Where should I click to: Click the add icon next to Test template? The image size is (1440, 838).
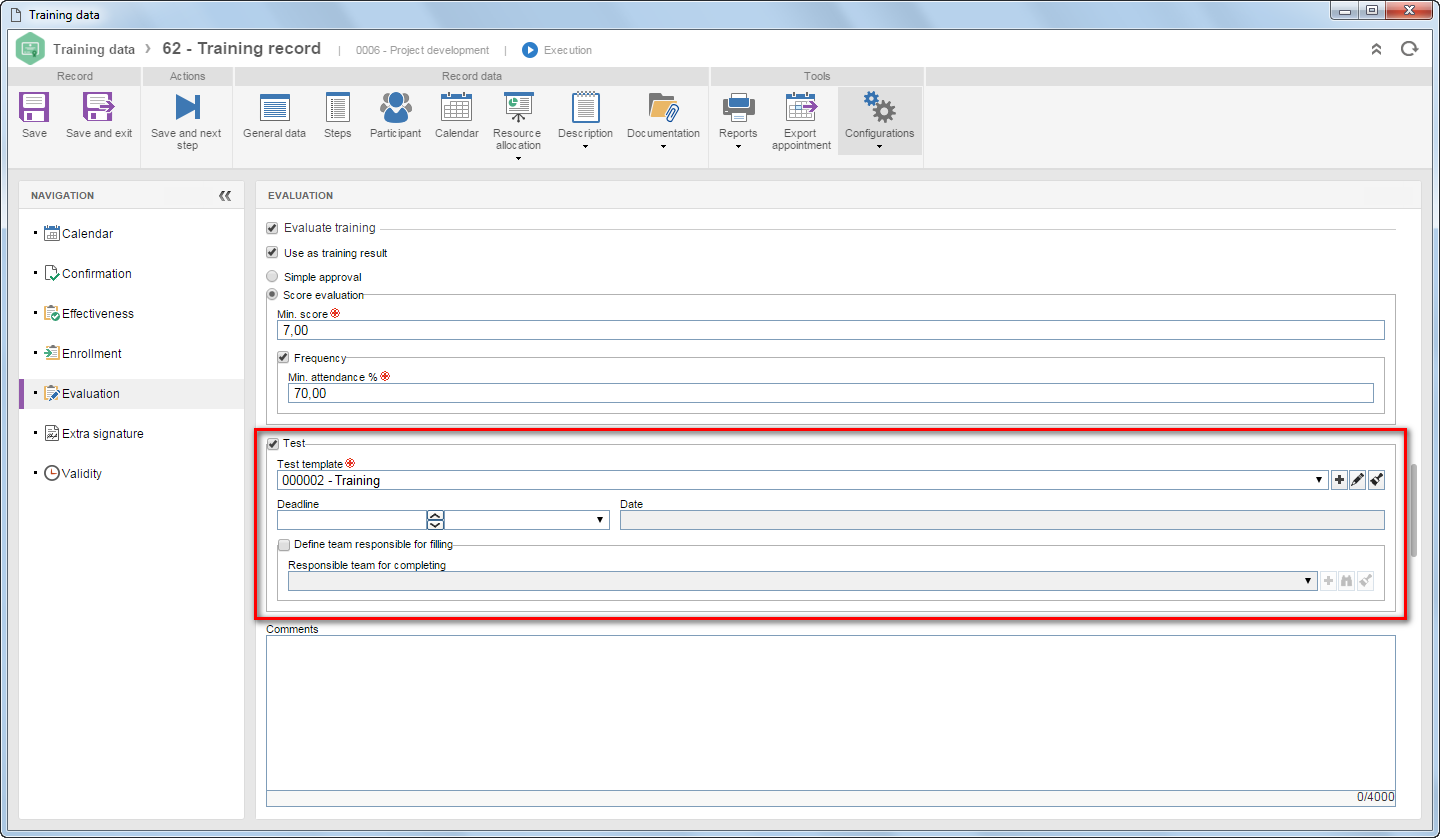[x=1339, y=481]
